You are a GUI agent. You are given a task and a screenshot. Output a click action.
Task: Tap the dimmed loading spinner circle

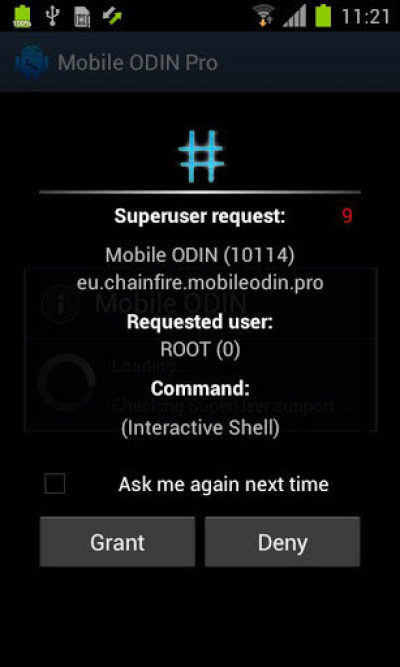tap(66, 382)
